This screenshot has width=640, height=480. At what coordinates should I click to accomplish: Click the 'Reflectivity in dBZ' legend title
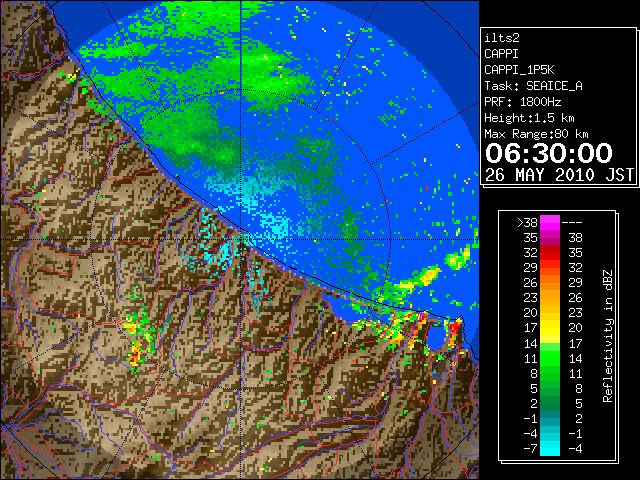pos(608,336)
